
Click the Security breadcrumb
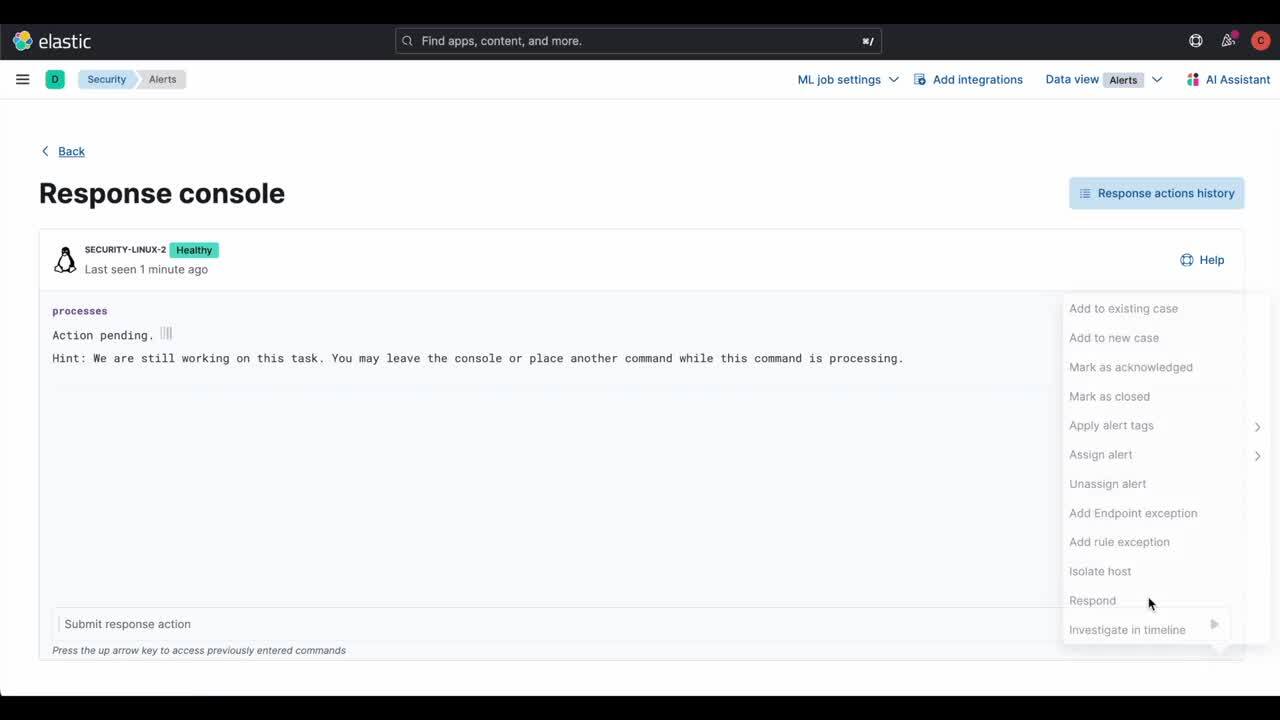[106, 79]
